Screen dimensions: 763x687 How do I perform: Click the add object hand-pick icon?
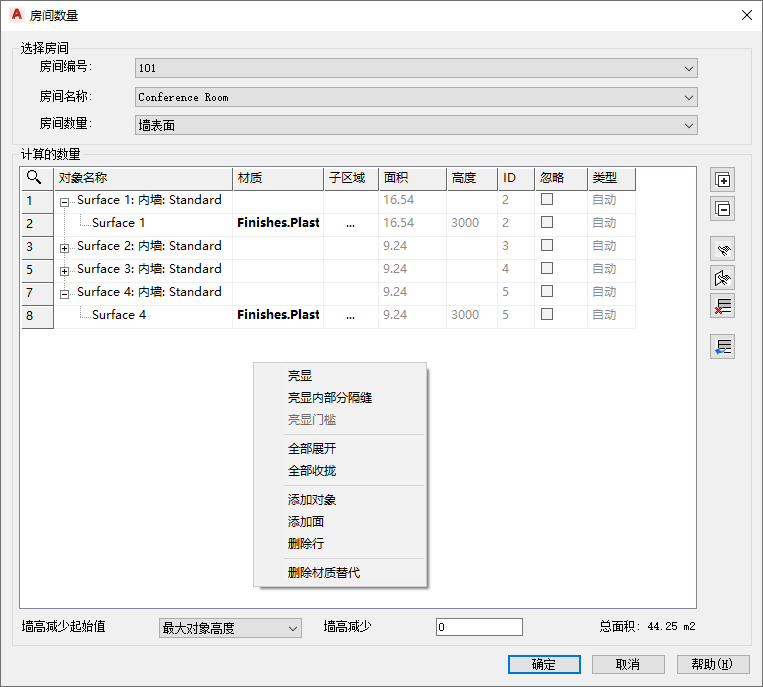tap(722, 250)
